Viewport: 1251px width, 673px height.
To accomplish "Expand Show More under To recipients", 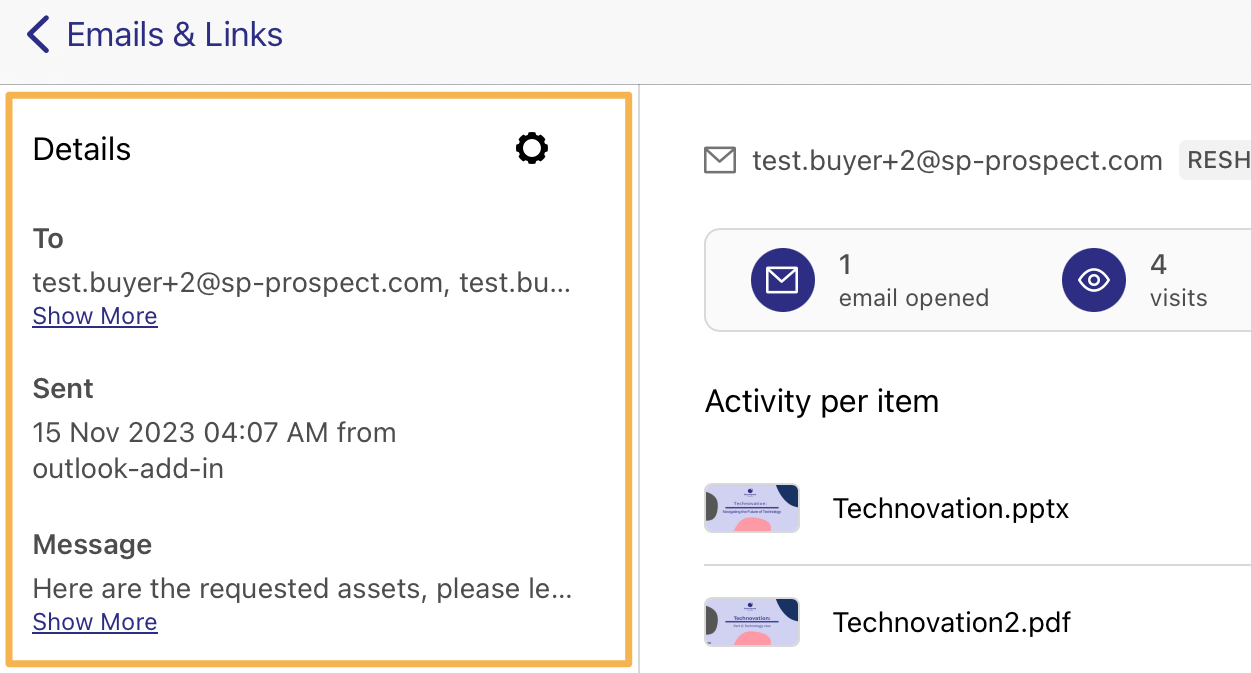I will pyautogui.click(x=95, y=316).
